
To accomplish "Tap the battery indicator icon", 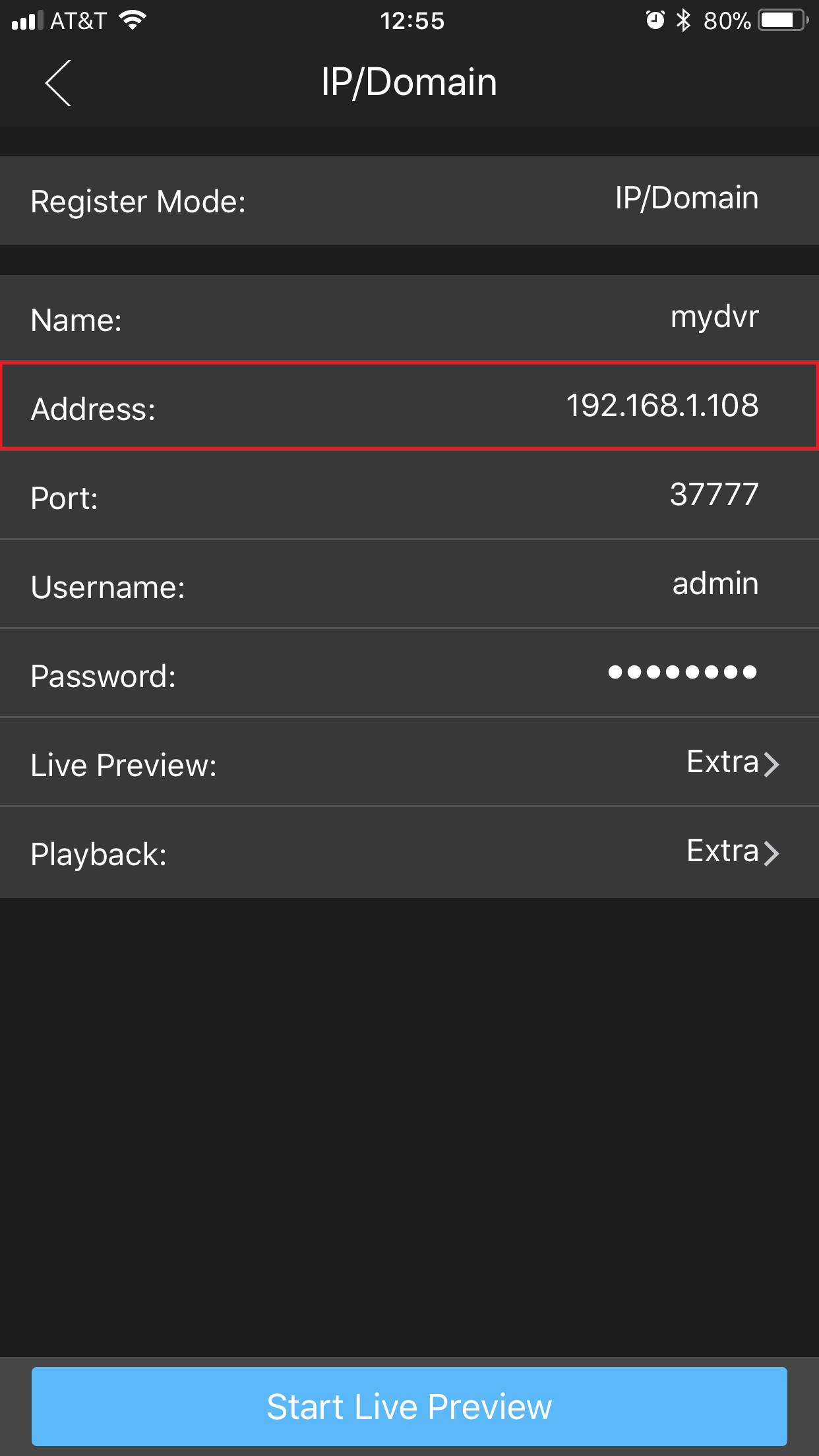I will tap(783, 20).
